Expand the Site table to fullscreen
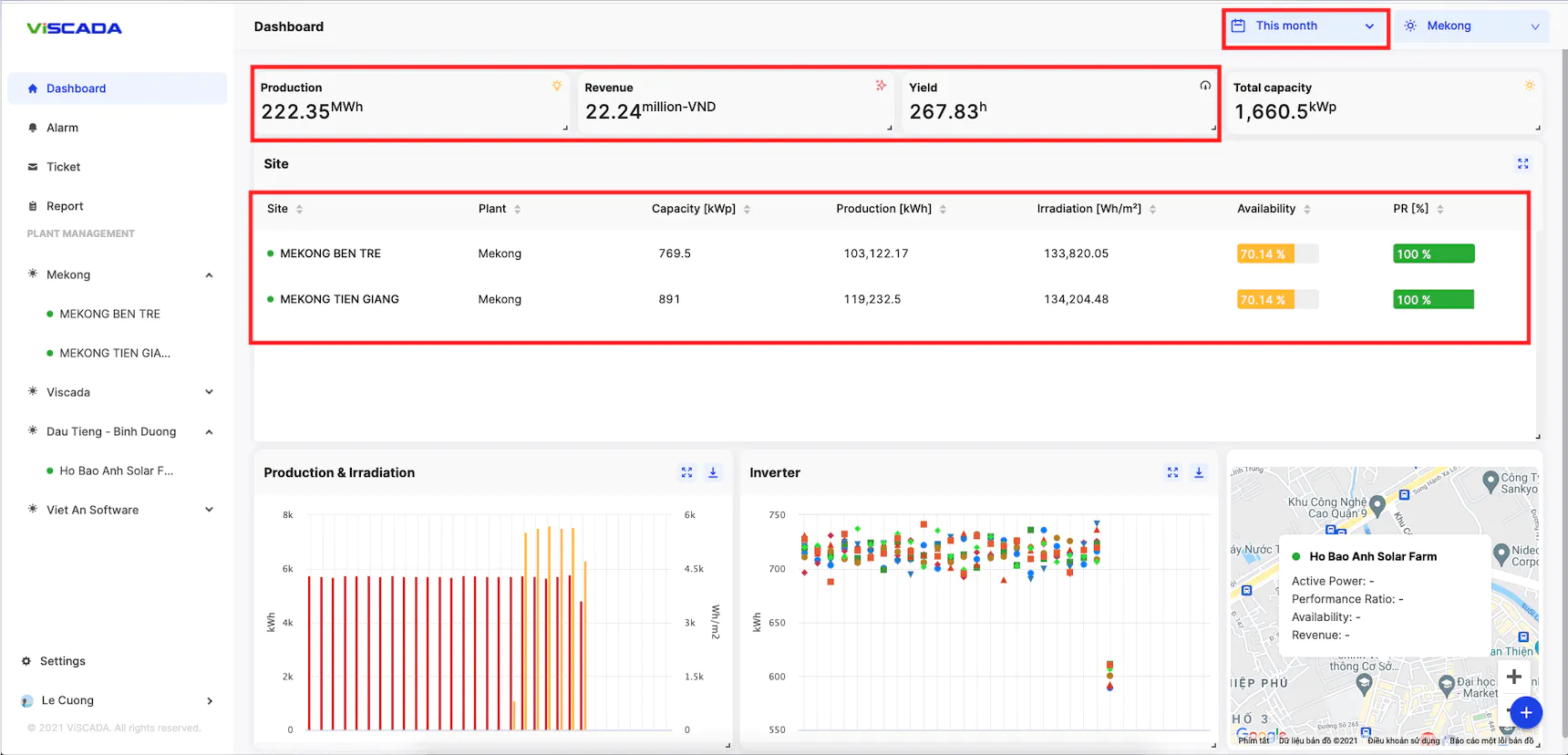The width and height of the screenshot is (1568, 755). [x=1522, y=164]
